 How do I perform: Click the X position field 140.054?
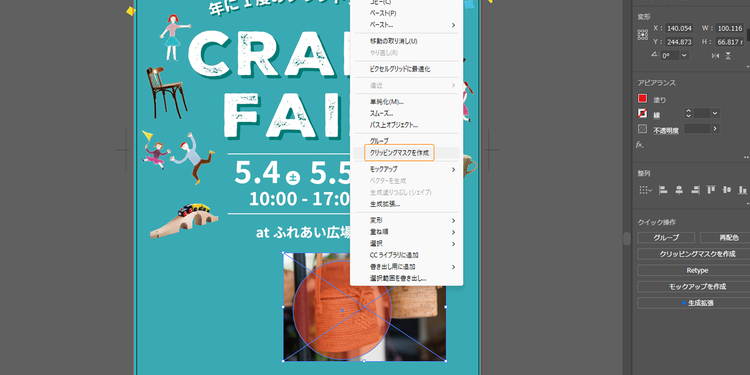(679, 28)
